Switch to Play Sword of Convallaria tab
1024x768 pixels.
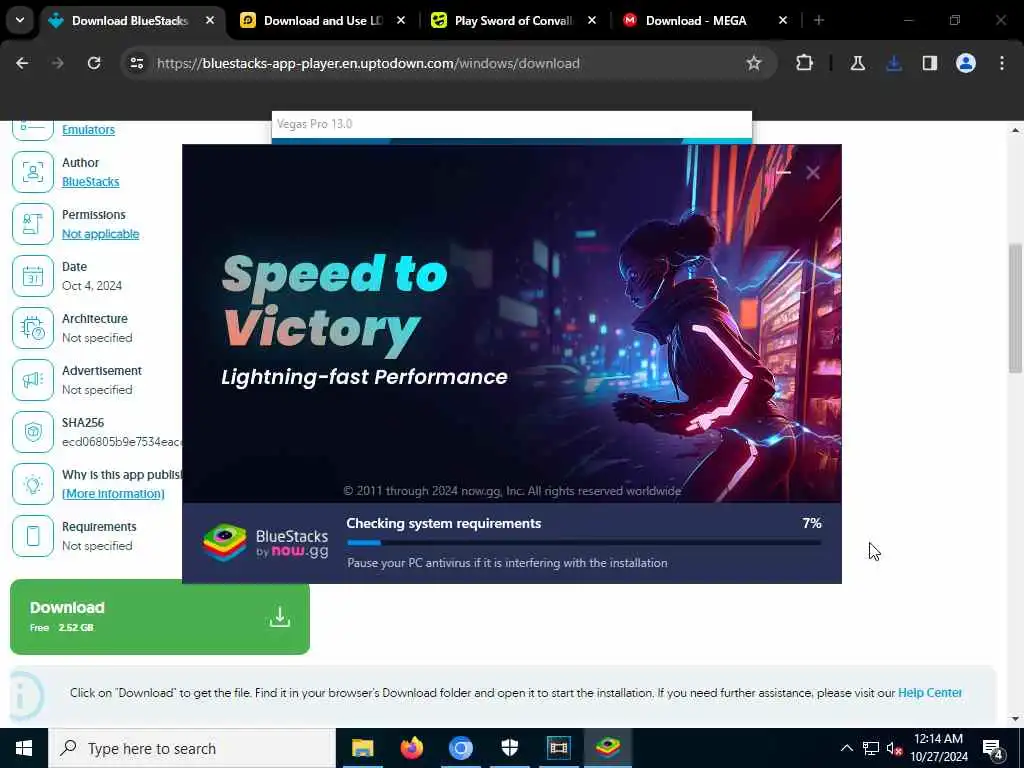[513, 21]
